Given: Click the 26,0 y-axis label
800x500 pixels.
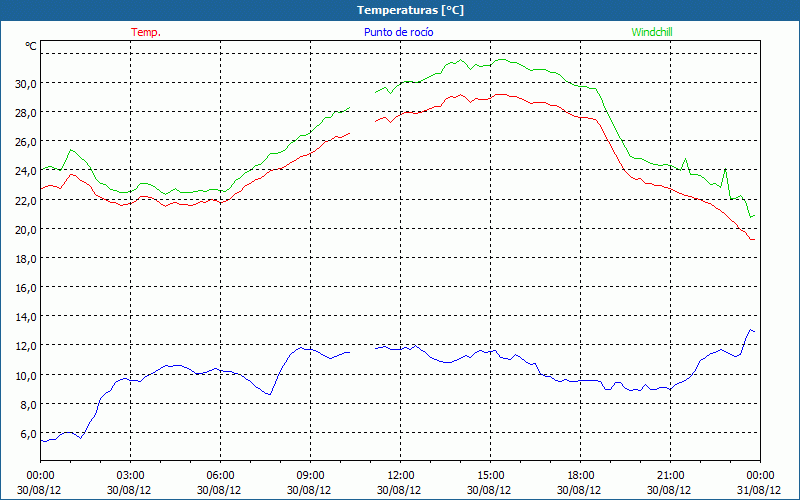Looking at the screenshot, I should click(26, 142).
